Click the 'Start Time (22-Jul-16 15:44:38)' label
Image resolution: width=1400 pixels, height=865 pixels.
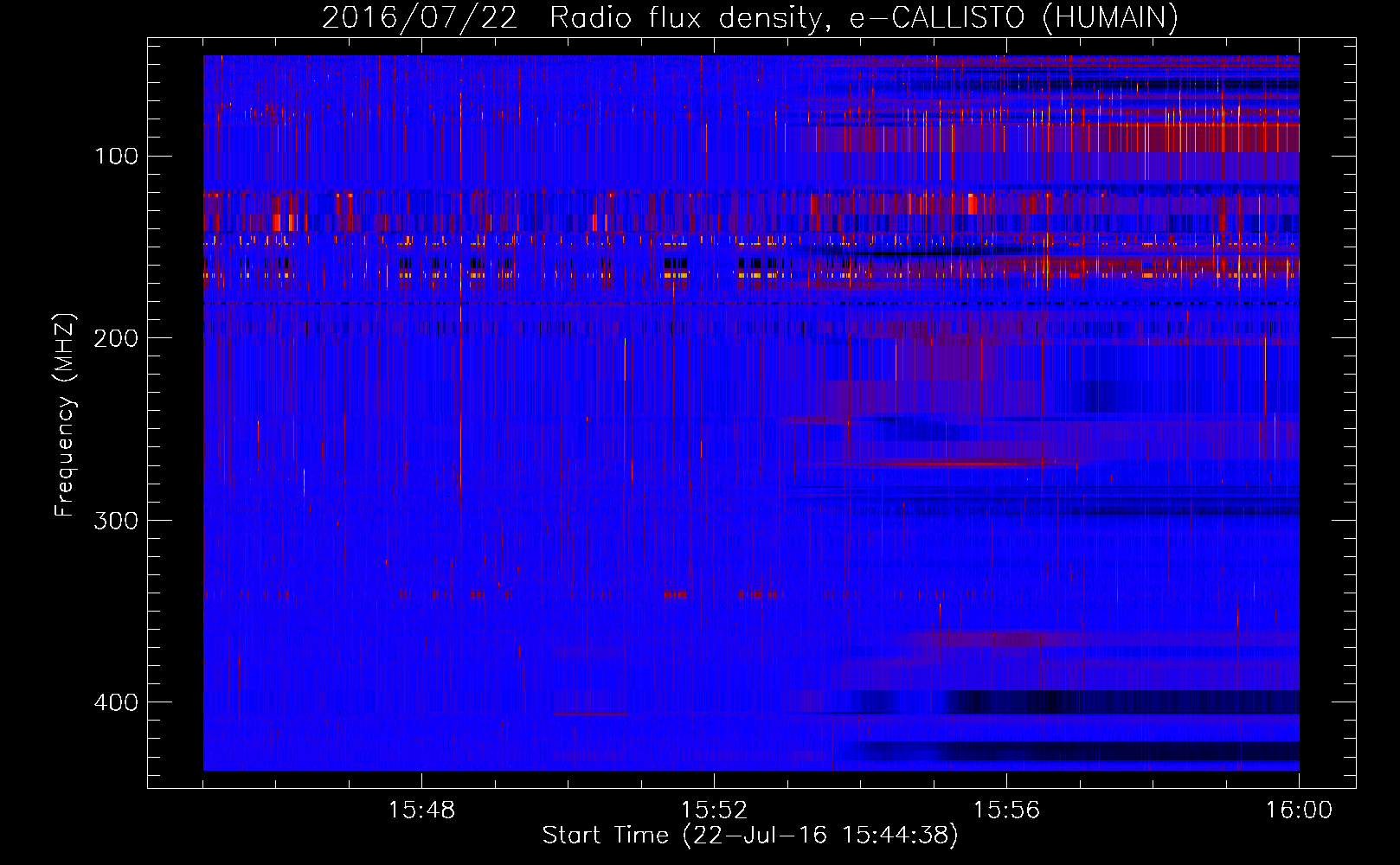pyautogui.click(x=750, y=836)
